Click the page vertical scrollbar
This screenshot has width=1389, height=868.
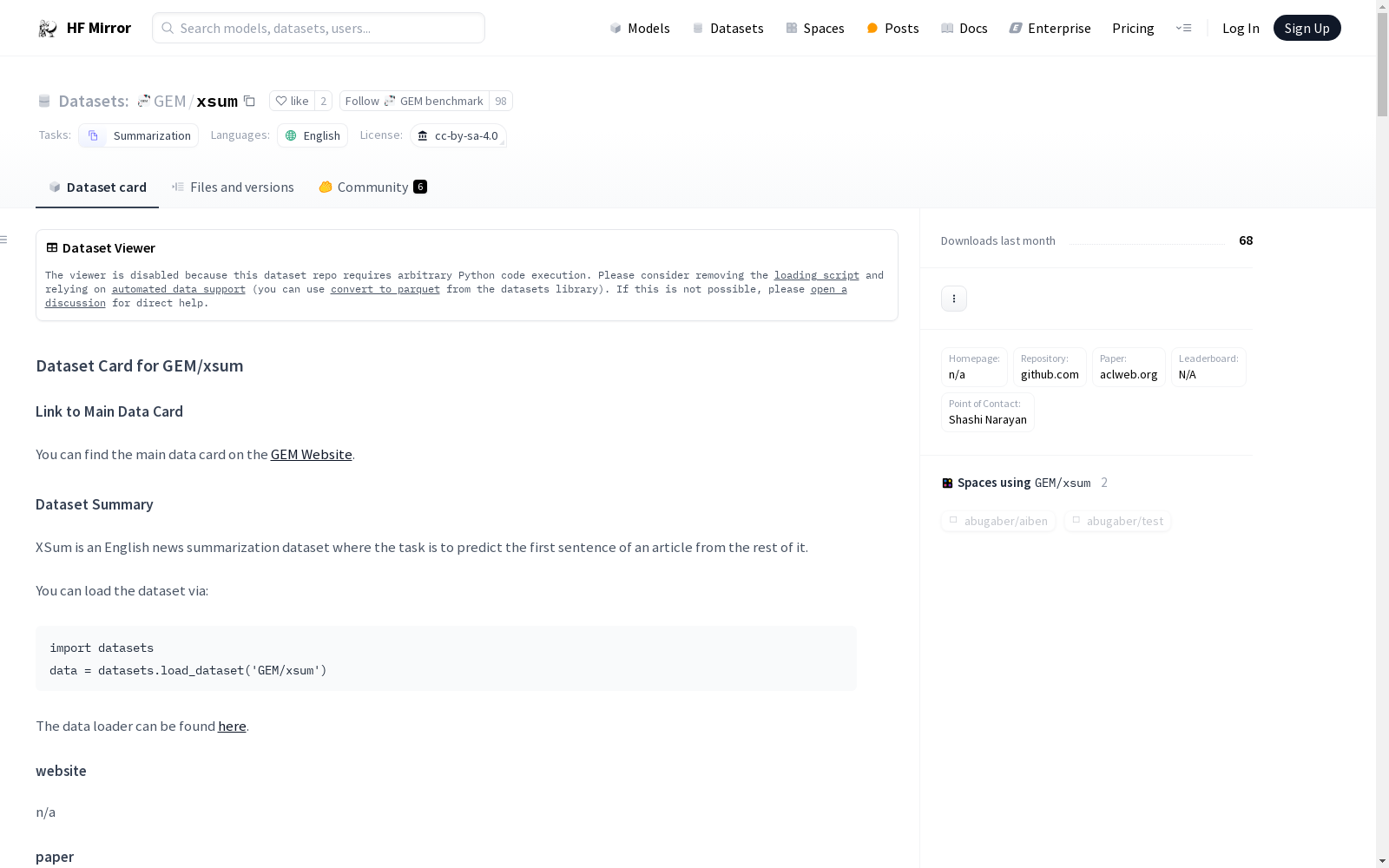[1382, 434]
